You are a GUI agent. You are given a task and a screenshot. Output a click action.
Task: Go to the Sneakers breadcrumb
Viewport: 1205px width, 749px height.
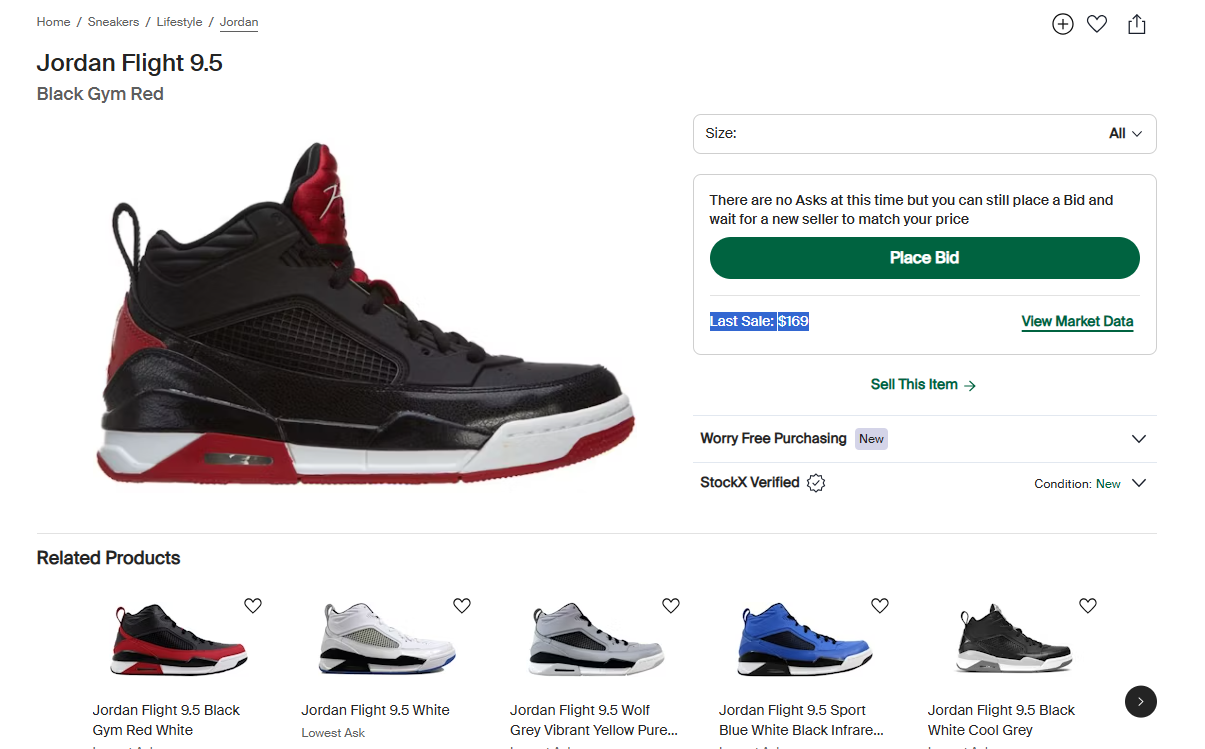[113, 22]
